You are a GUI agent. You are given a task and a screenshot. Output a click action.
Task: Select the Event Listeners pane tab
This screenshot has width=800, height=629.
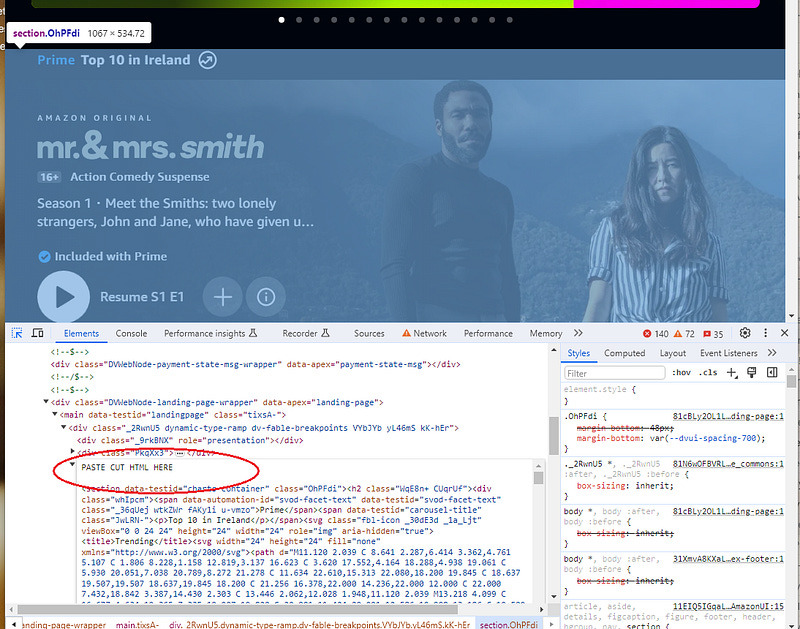[728, 353]
